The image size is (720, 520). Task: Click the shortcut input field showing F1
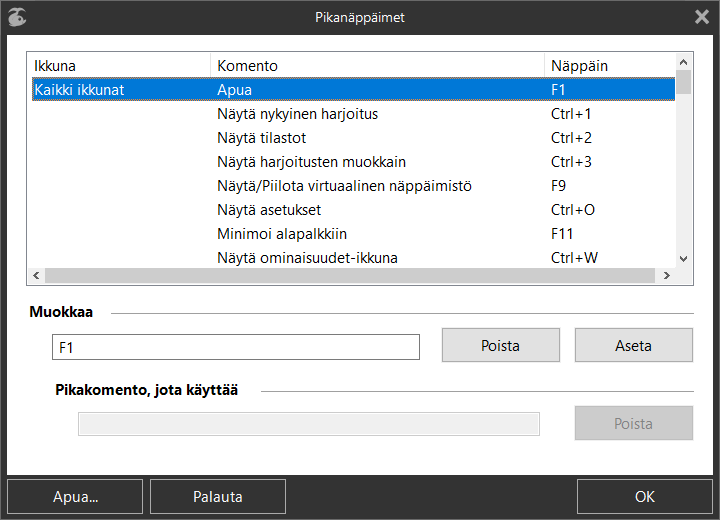pyautogui.click(x=236, y=347)
